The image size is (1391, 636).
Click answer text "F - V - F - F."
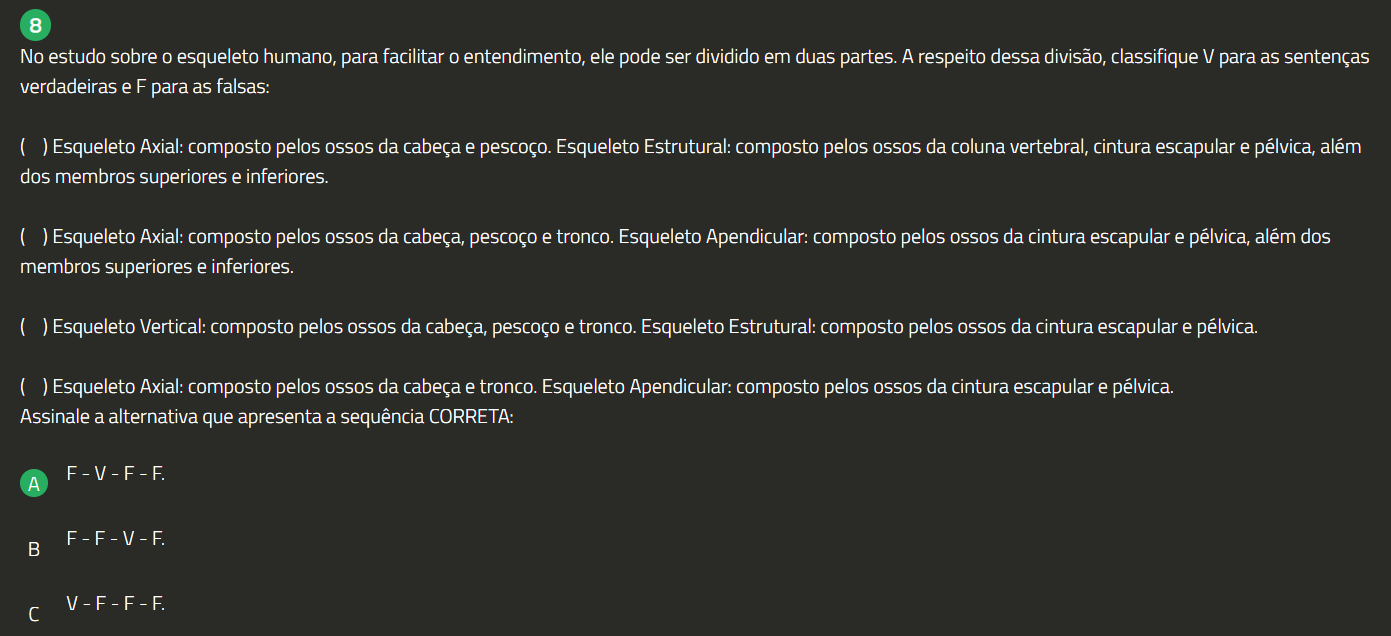[x=115, y=473]
